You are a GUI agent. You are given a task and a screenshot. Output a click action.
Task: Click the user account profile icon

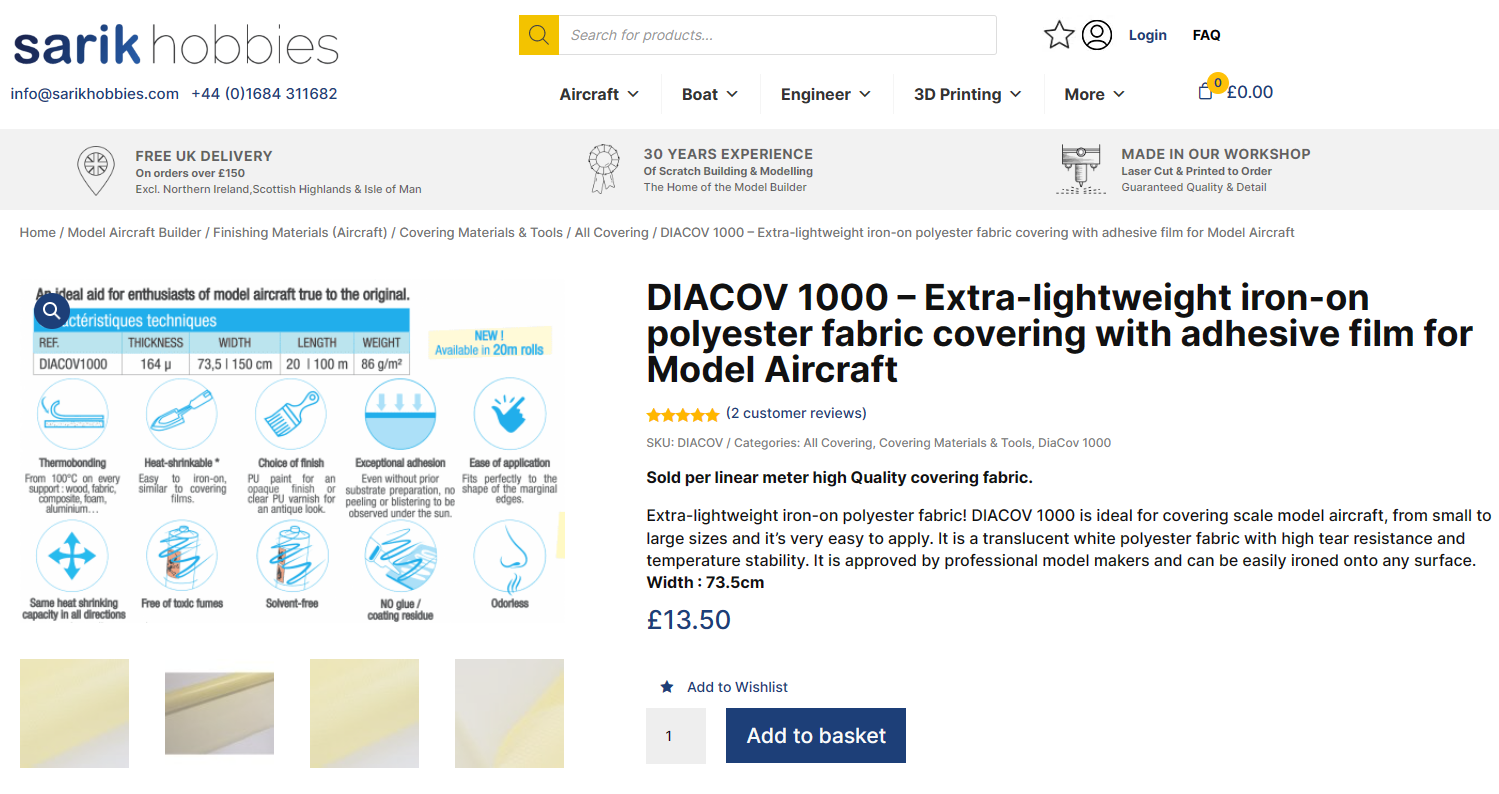1097,35
